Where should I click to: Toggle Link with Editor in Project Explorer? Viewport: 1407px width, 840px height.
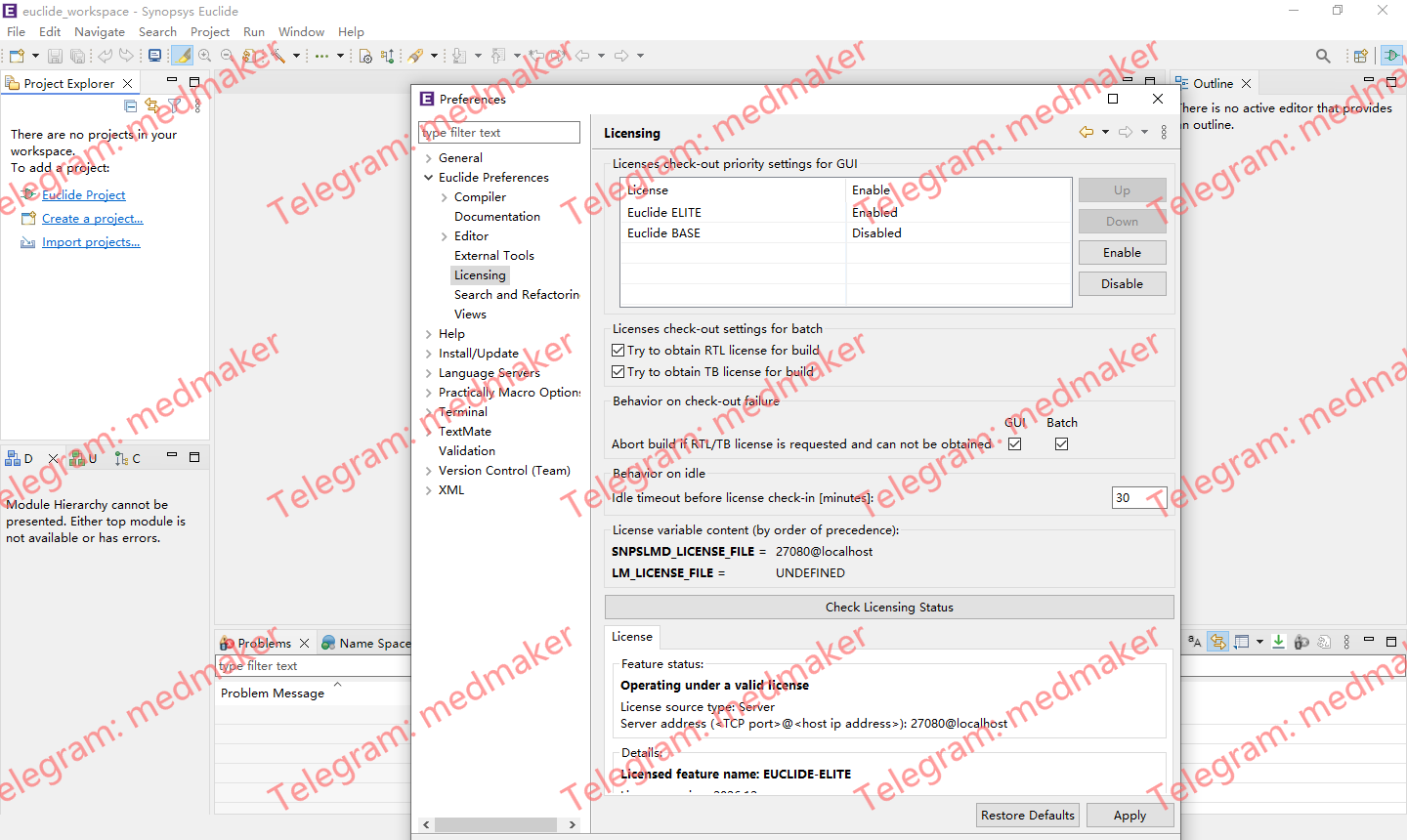coord(152,105)
